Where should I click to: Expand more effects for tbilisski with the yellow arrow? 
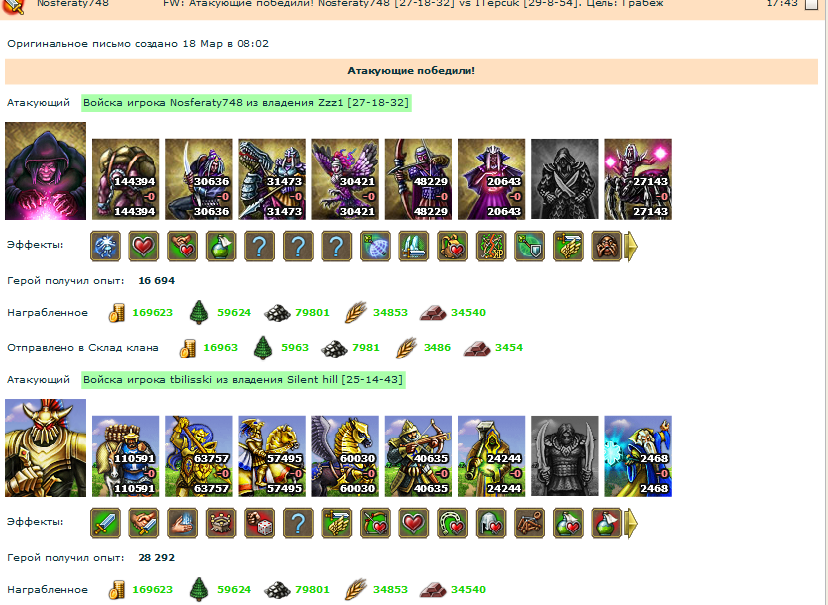pos(631,523)
